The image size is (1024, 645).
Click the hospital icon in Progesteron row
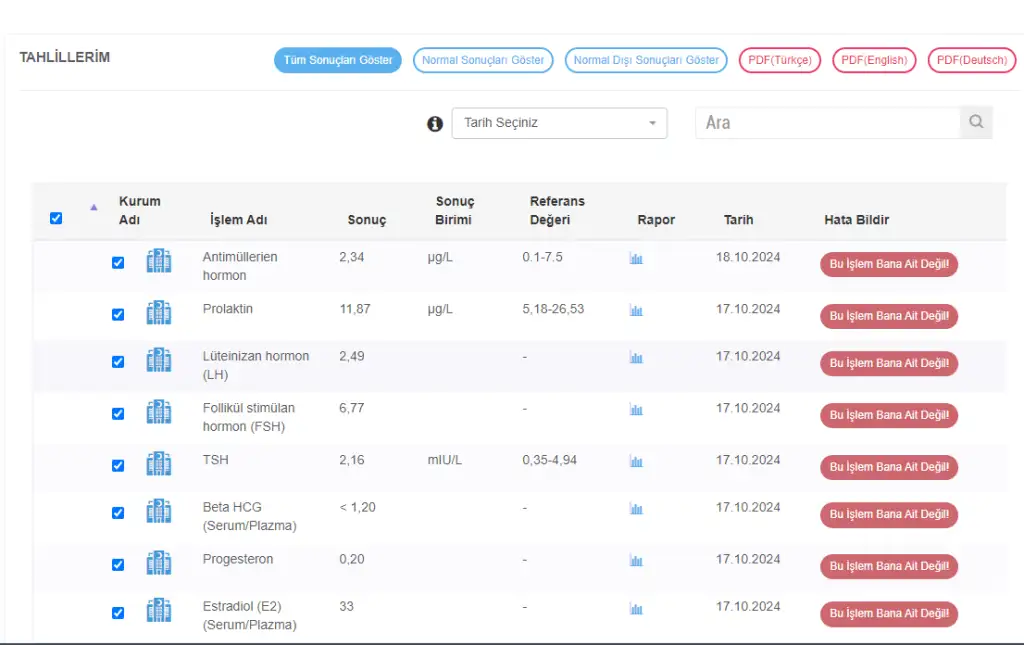[x=158, y=562]
